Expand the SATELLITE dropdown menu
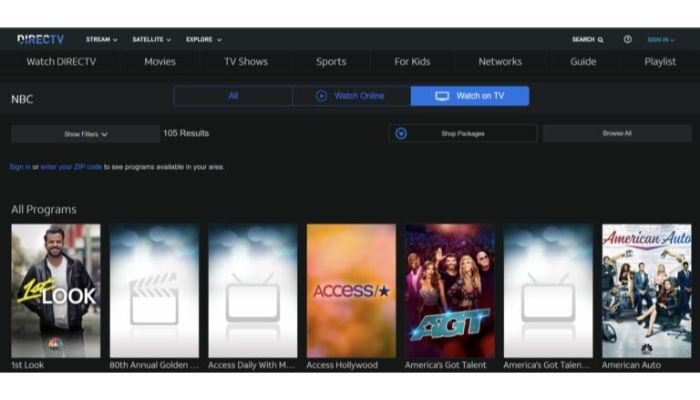Viewport: 700px width, 400px height. [x=152, y=39]
